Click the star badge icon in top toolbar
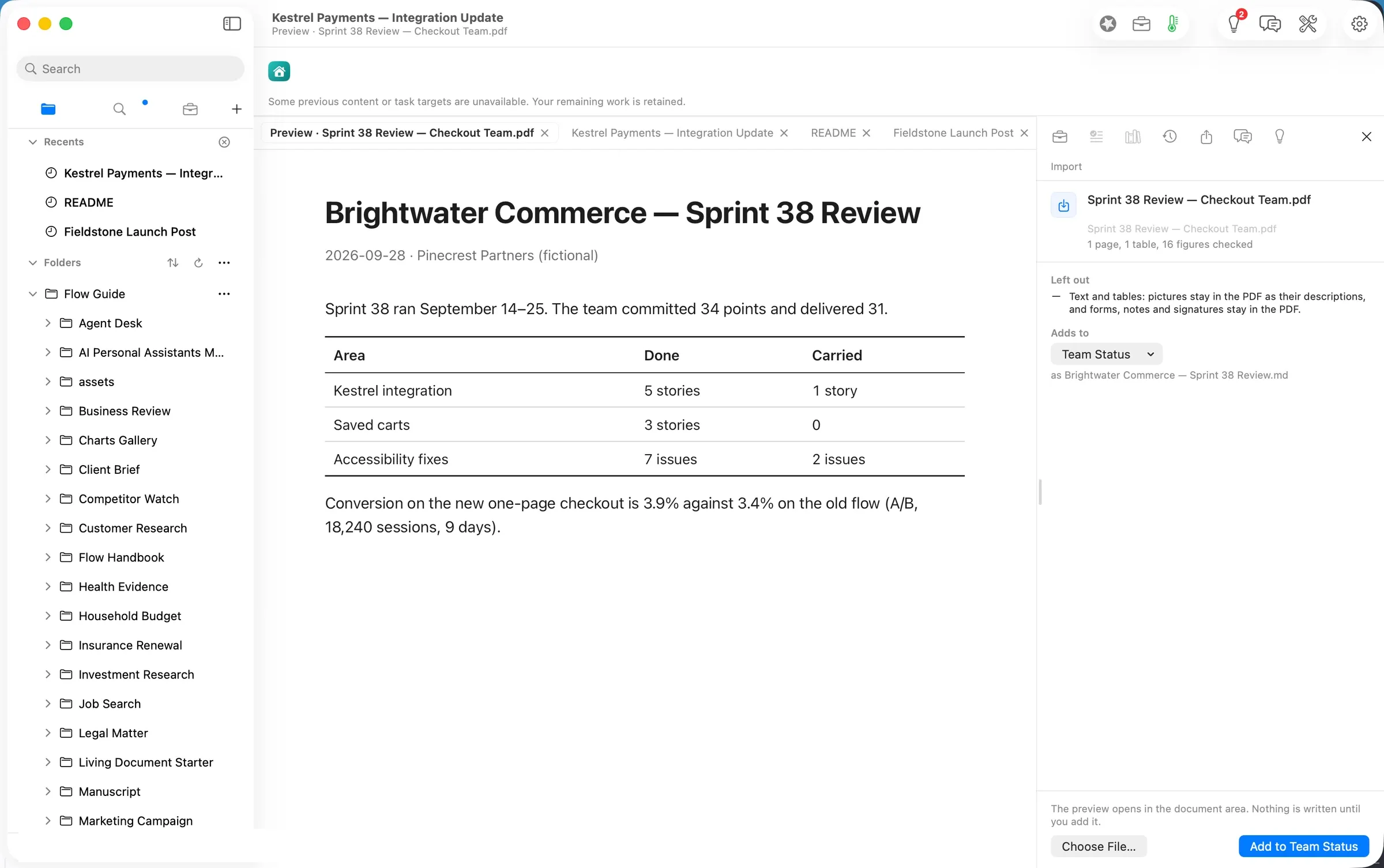1384x868 pixels. coord(1108,24)
